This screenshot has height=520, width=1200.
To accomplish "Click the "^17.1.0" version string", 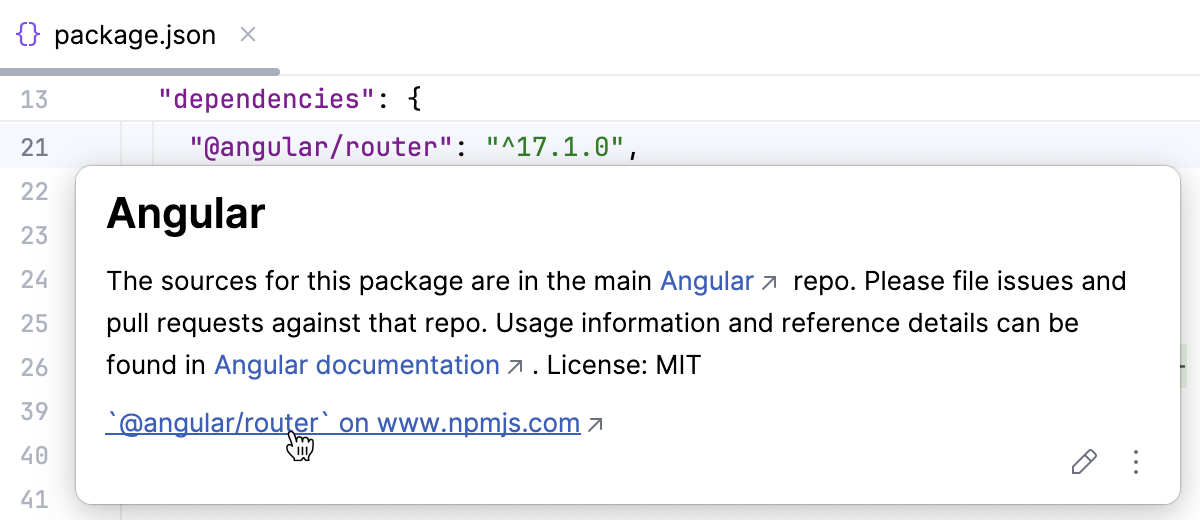I will 556,148.
